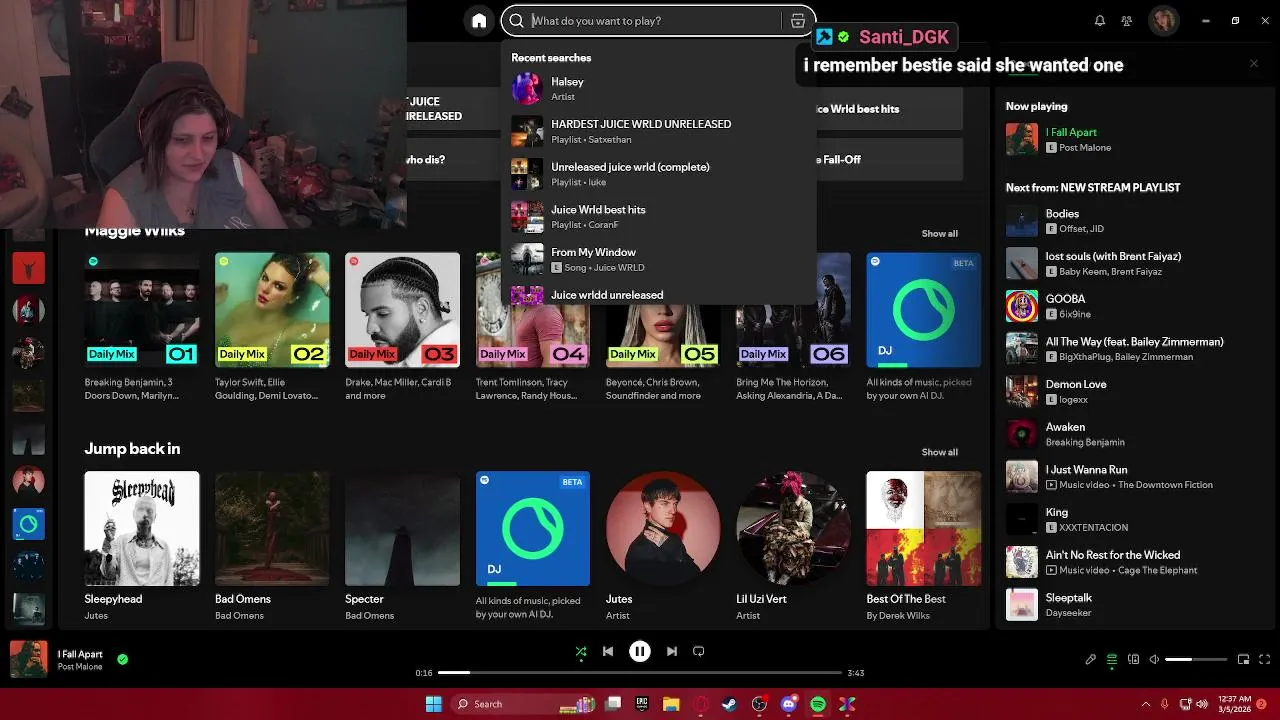Skip to next track

point(672,651)
